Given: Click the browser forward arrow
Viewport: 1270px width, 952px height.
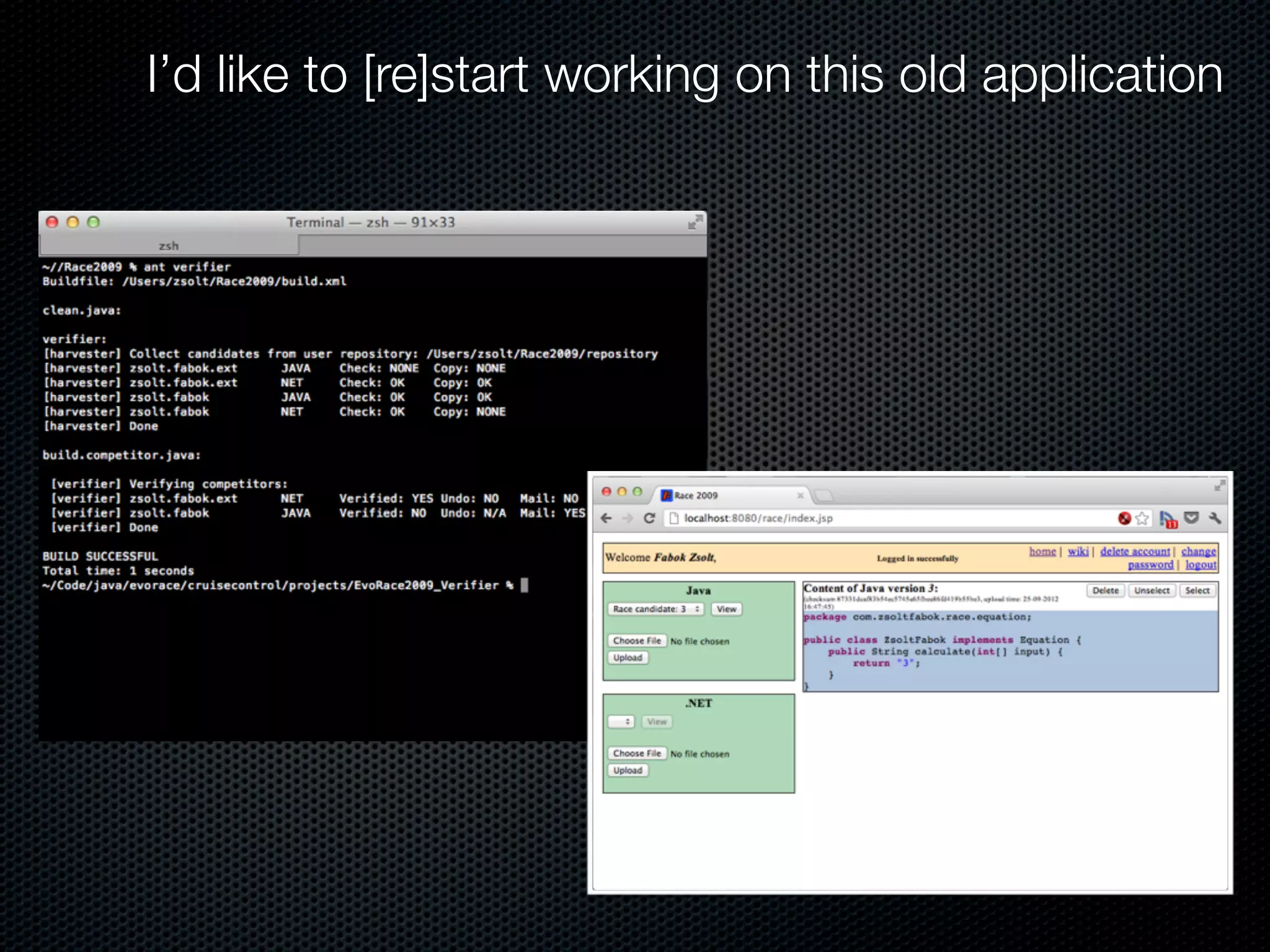Looking at the screenshot, I should [628, 518].
